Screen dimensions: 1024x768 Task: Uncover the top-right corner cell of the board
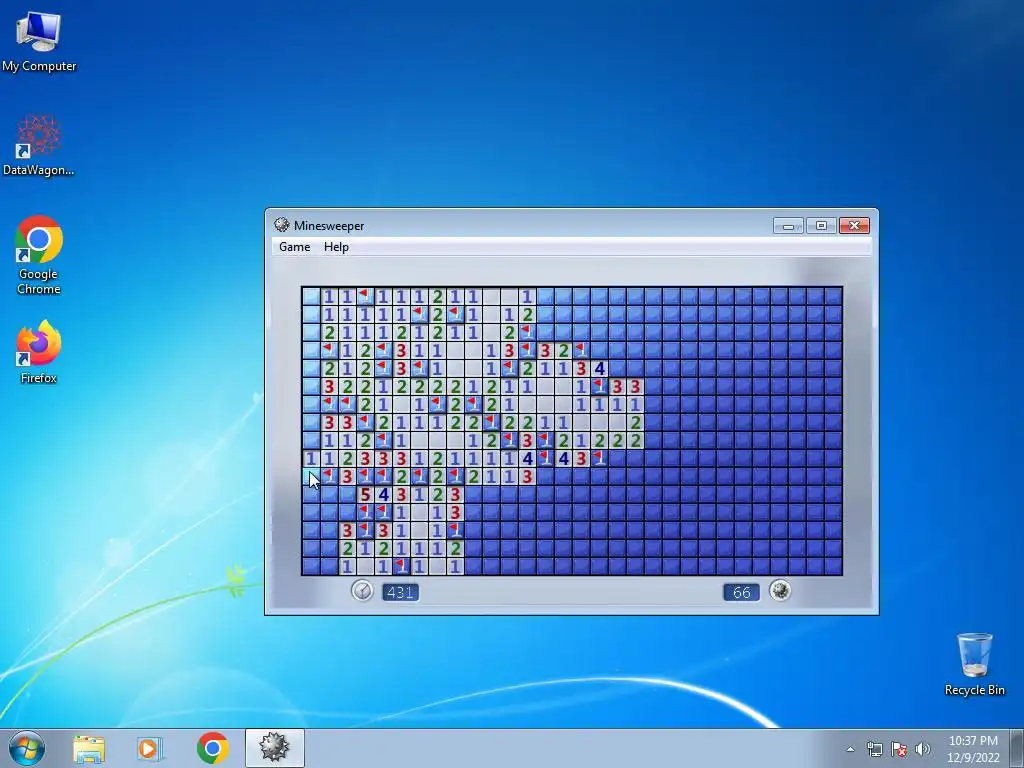pos(833,296)
